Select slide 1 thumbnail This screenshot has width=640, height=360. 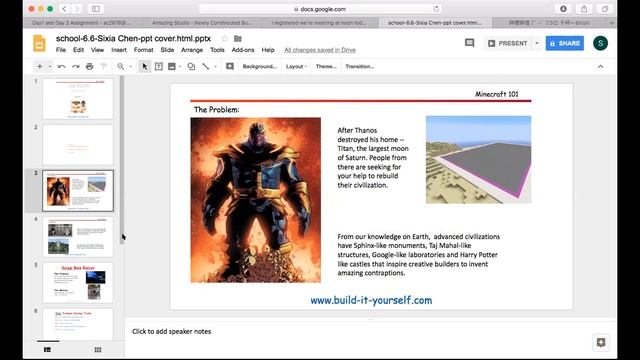coord(78,99)
